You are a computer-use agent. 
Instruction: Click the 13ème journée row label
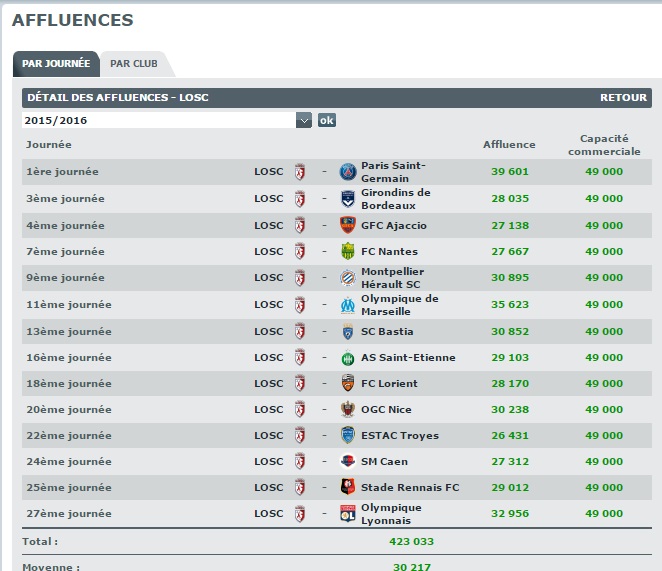pyautogui.click(x=69, y=332)
